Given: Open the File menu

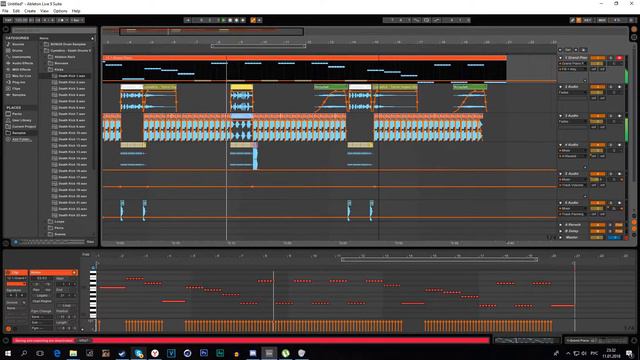Looking at the screenshot, I should [5, 11].
